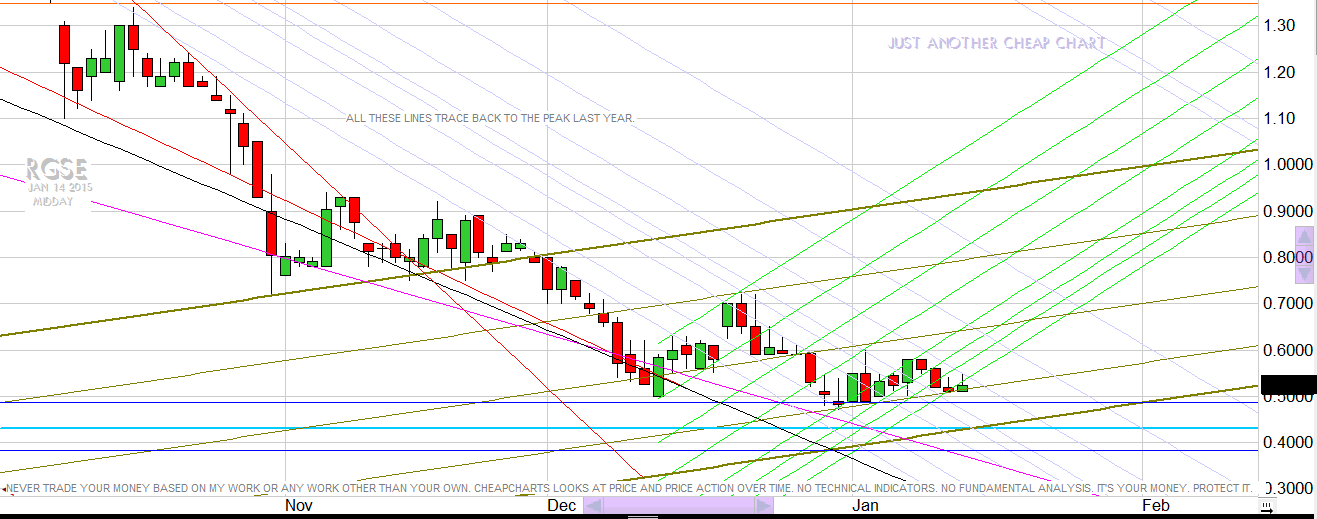Click the Jan label on the time axis
This screenshot has height=519, width=1317.
[x=865, y=506]
